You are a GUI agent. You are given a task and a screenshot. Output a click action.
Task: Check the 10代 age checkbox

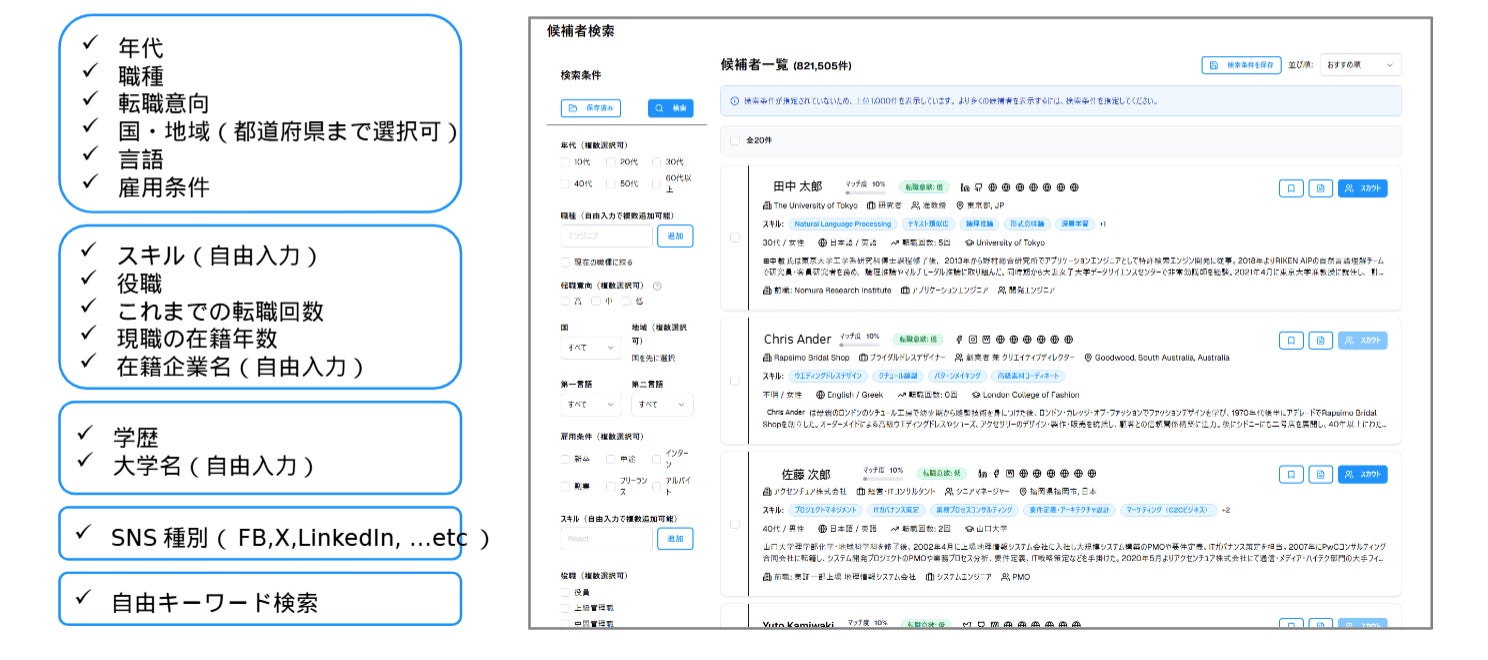pyautogui.click(x=566, y=161)
